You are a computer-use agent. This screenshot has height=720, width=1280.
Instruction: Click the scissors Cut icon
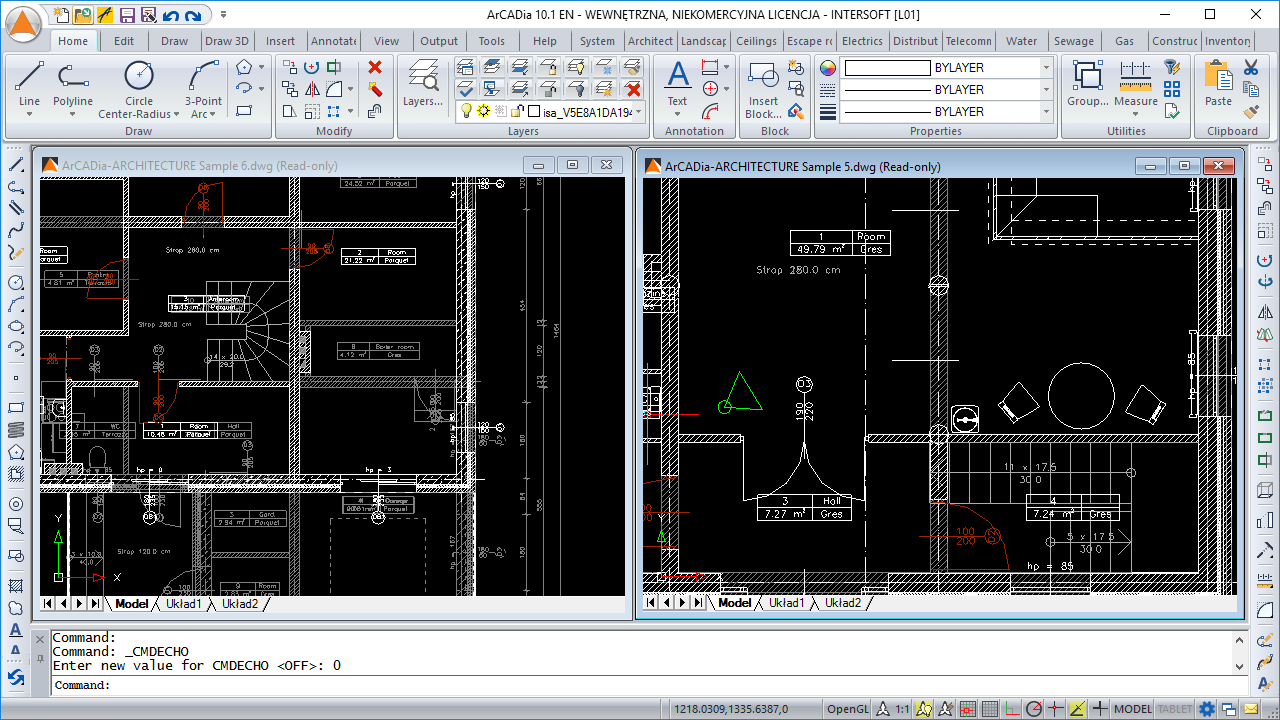1250,67
